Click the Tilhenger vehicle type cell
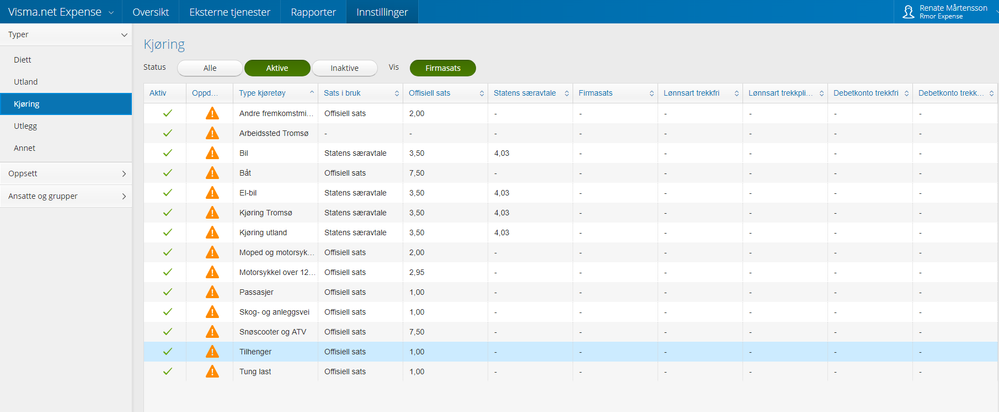Viewport: 999px width, 412px height. [275, 352]
